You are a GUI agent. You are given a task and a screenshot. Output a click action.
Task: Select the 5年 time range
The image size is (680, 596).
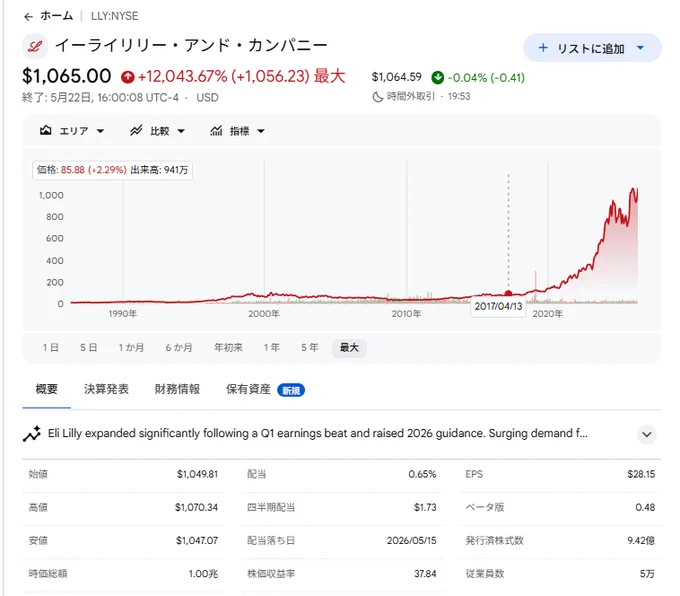tap(310, 347)
